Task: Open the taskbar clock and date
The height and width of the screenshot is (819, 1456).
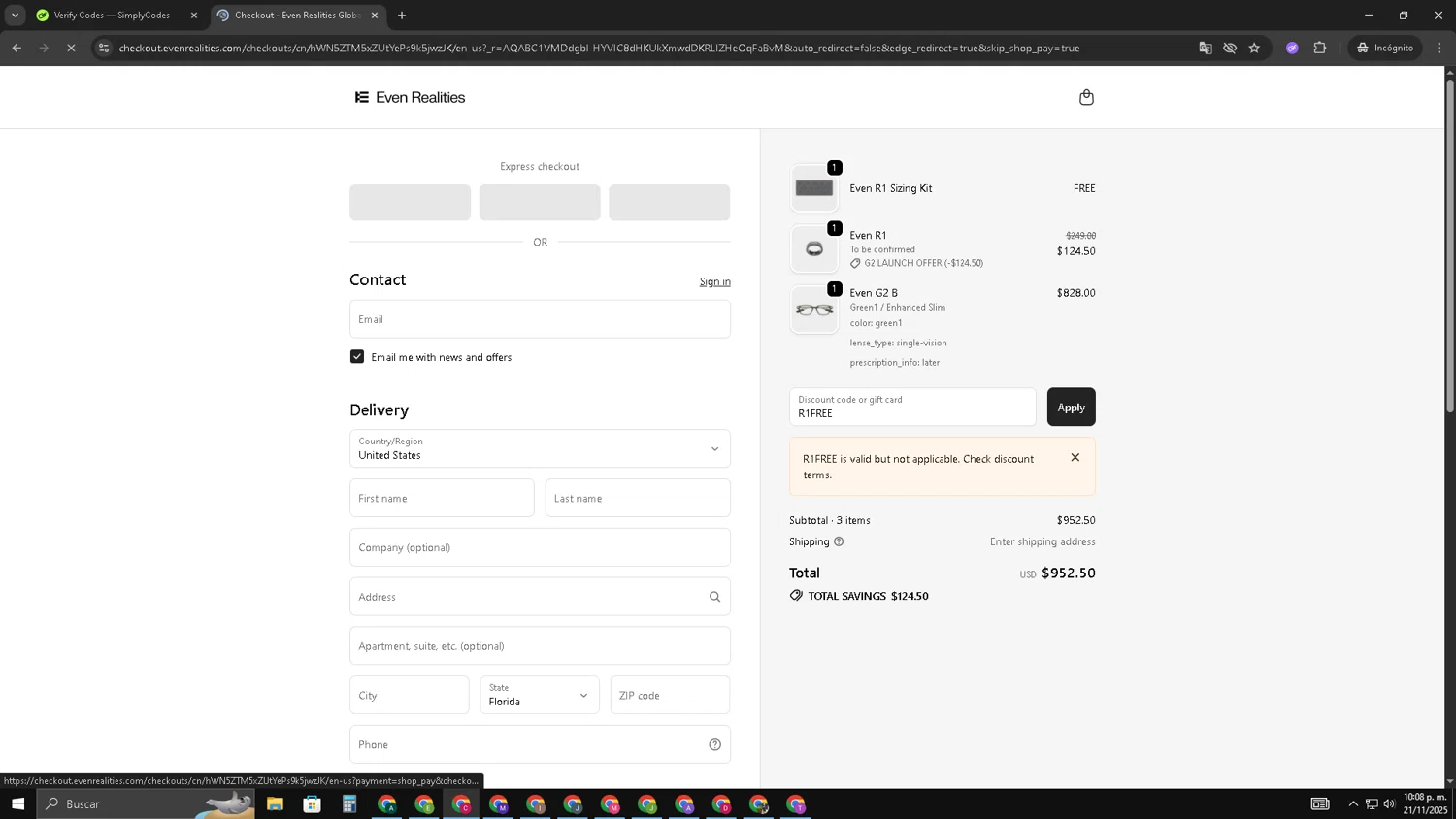Action: [x=1425, y=803]
